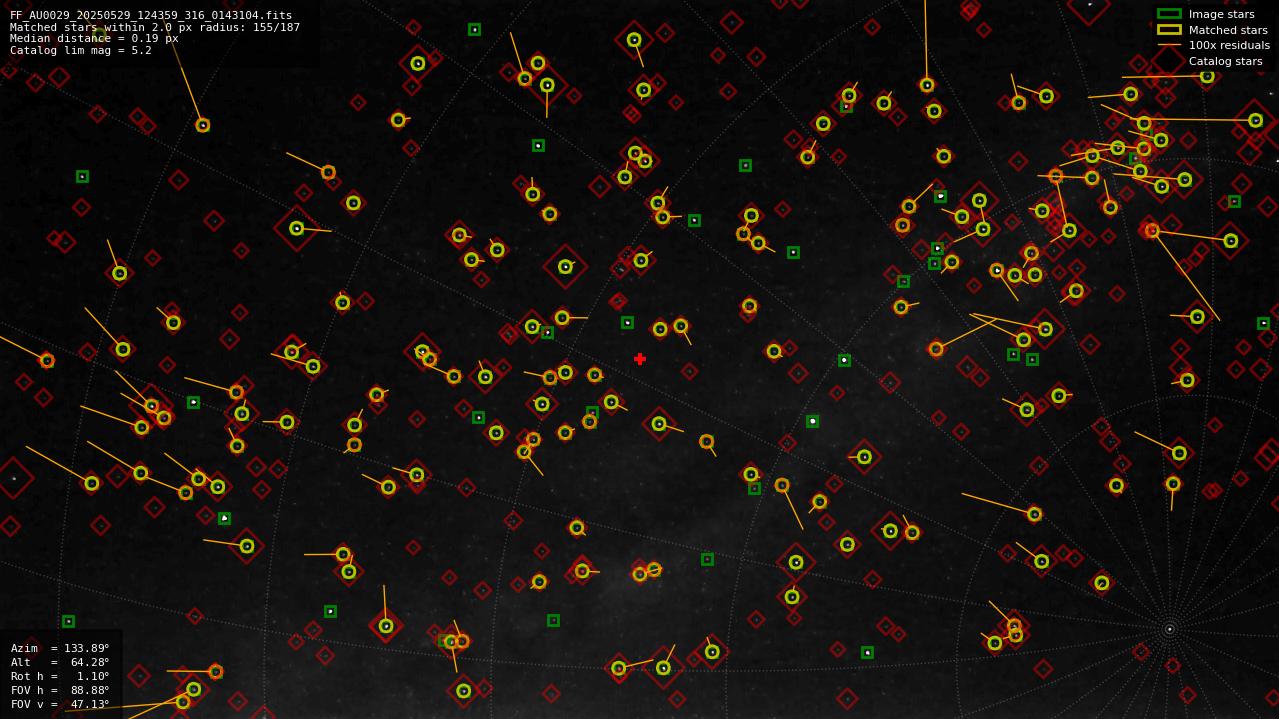Viewport: 1279px width, 719px height.
Task: Click the FITS file name text
Action: (151, 16)
